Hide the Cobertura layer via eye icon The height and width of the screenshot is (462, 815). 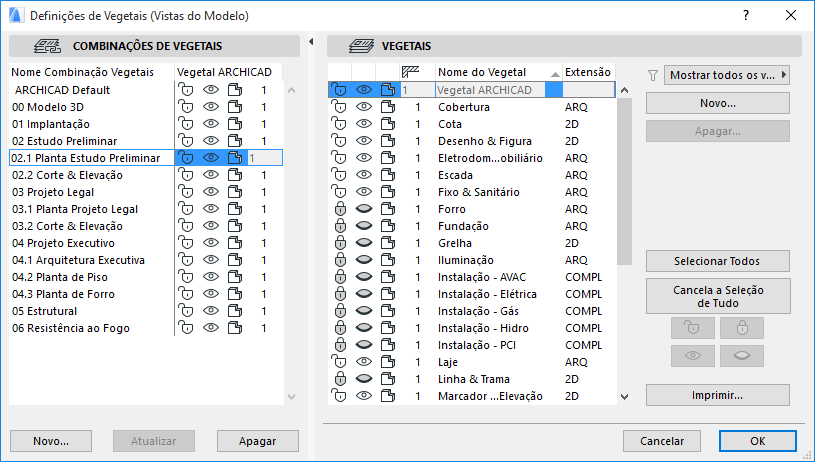pyautogui.click(x=364, y=107)
